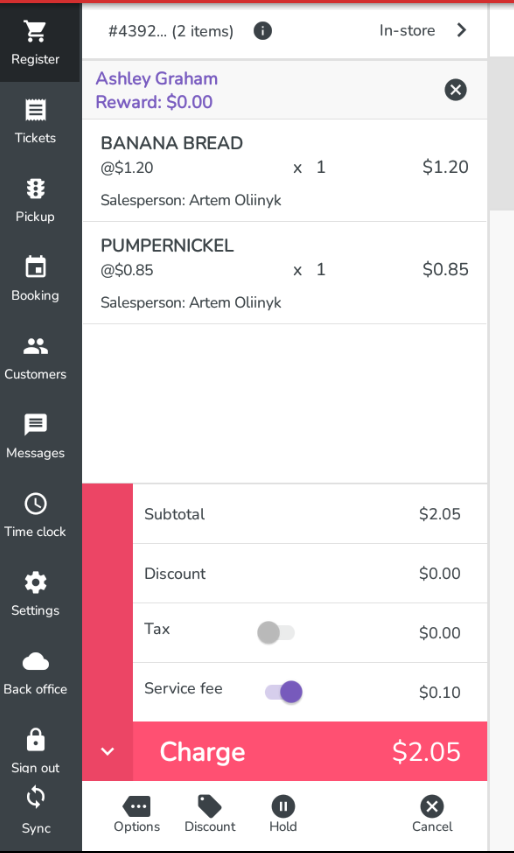Apply a Discount to the order
This screenshot has width=514, height=853.
coord(210,814)
